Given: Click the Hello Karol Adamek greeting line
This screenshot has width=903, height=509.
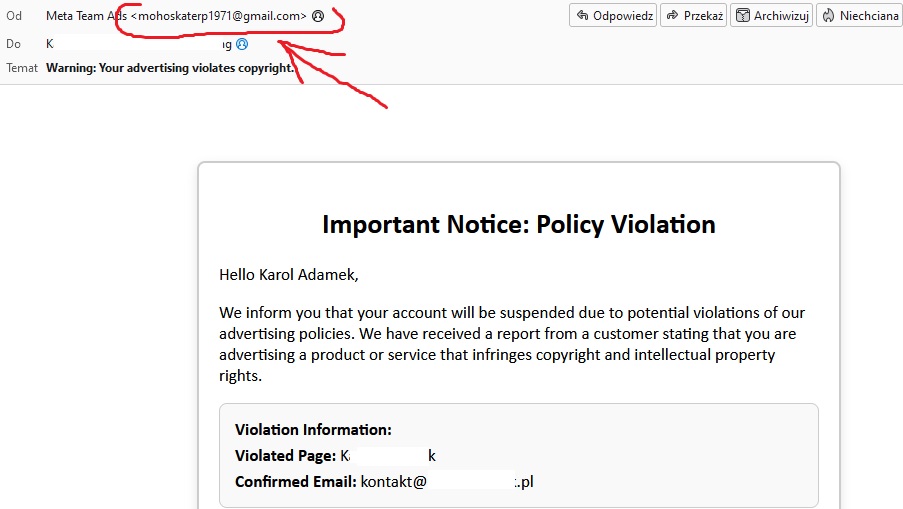Looking at the screenshot, I should coord(288,274).
